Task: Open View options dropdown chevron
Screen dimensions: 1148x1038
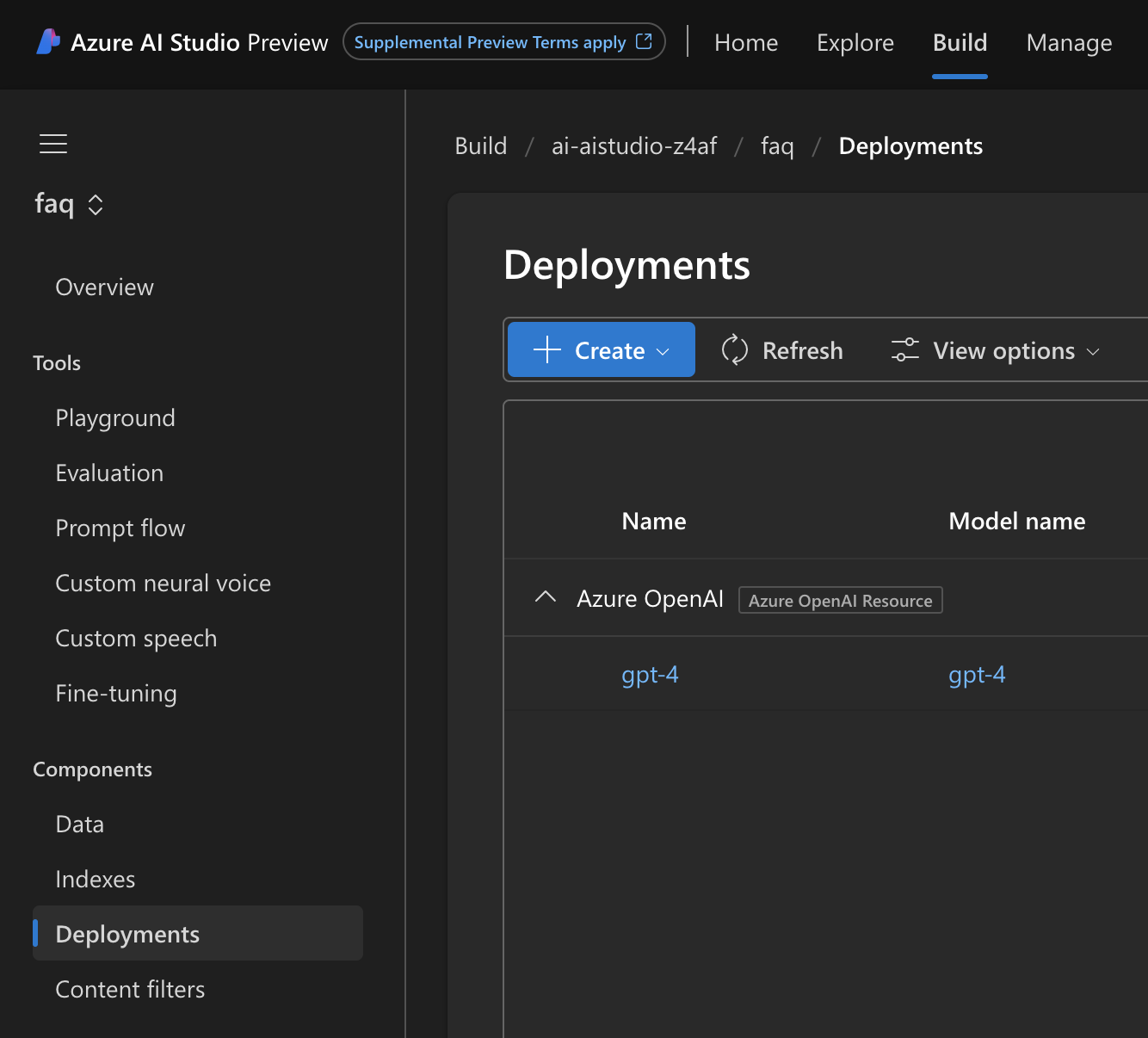Action: click(1093, 351)
